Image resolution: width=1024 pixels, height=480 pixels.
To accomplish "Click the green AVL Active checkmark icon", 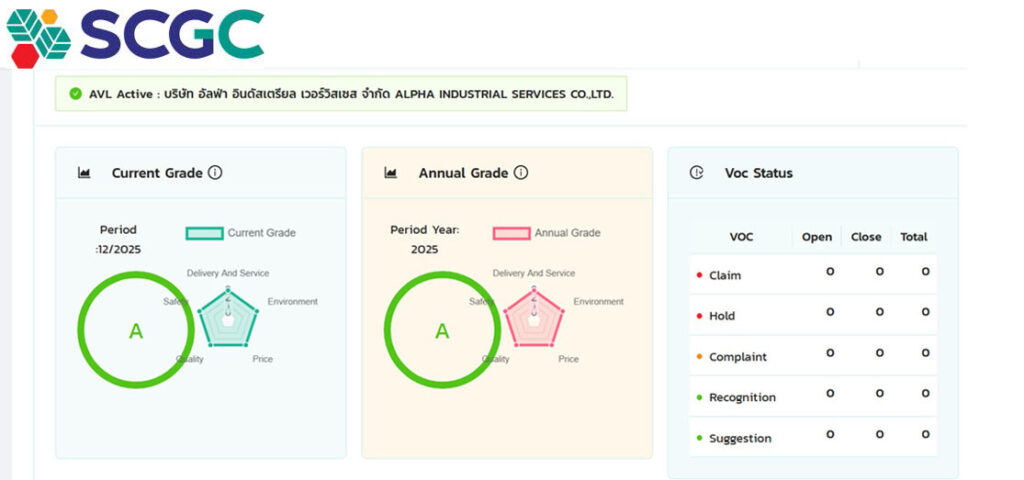I will coord(75,94).
